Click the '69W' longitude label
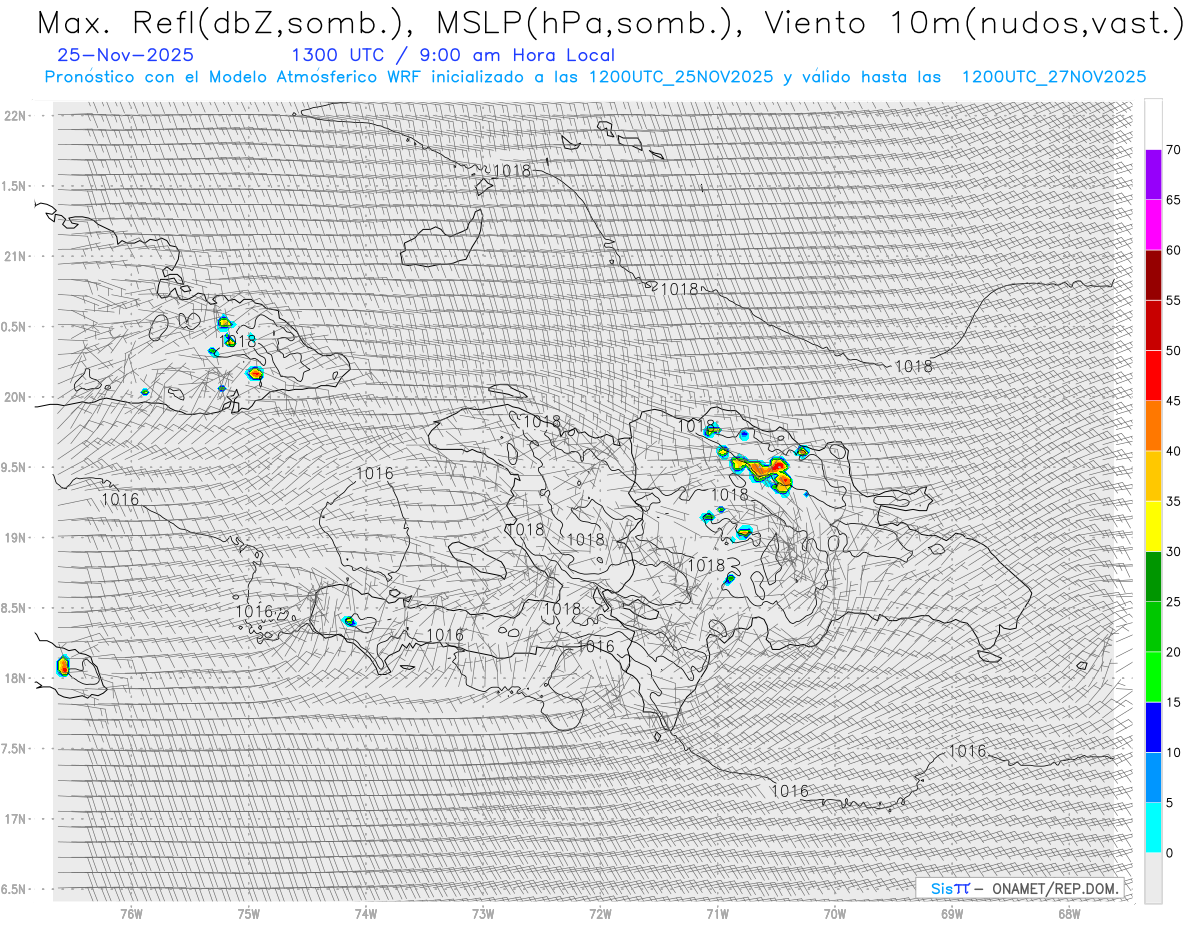Screen dimensions: 1200x927 click(x=952, y=913)
